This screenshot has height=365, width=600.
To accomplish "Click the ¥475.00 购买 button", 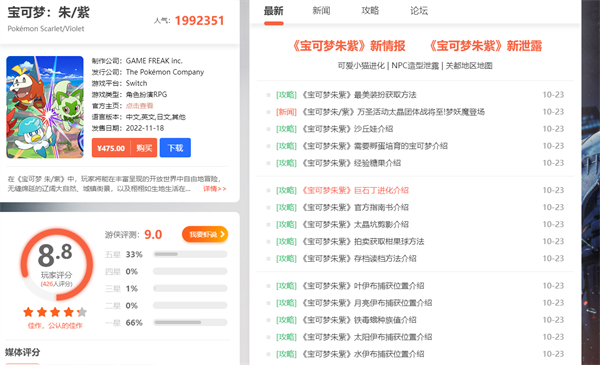I will (124, 148).
